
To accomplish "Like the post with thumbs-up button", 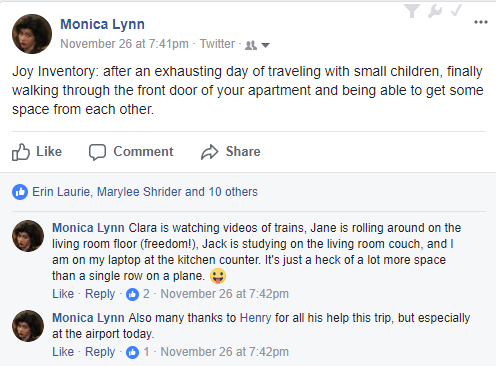I will tap(37, 152).
